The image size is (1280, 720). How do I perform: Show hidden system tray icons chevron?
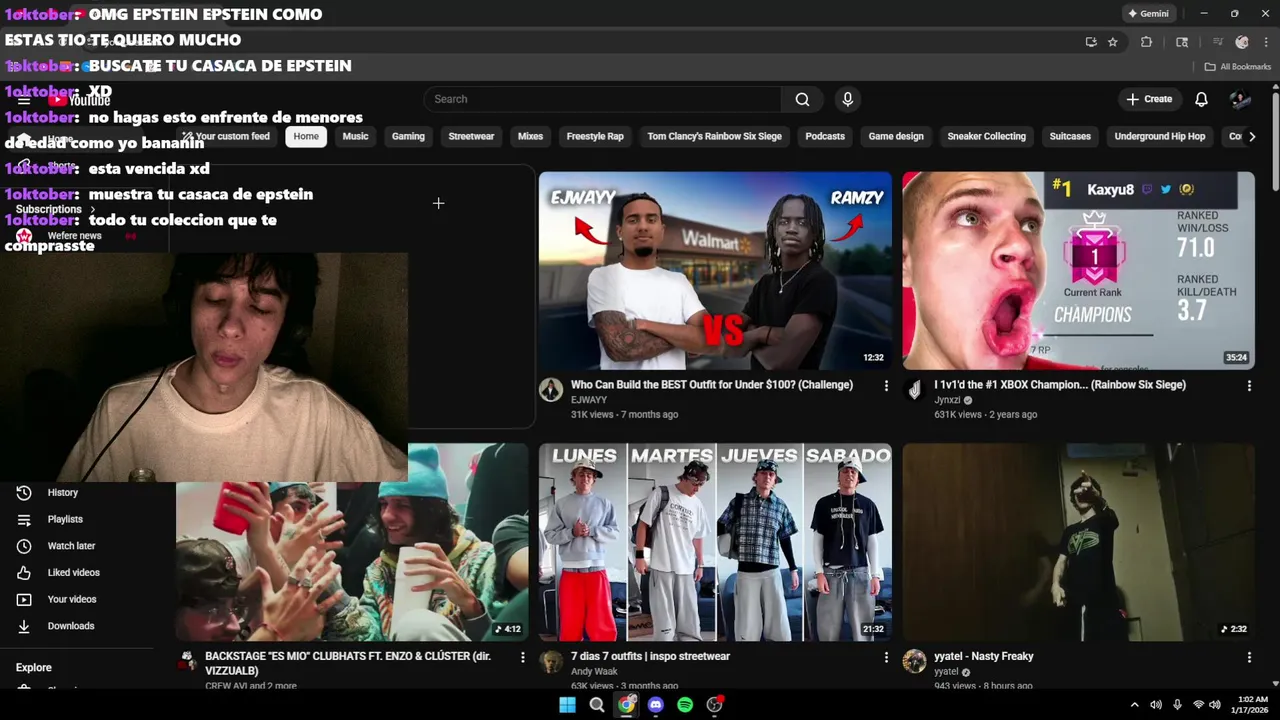click(1134, 705)
